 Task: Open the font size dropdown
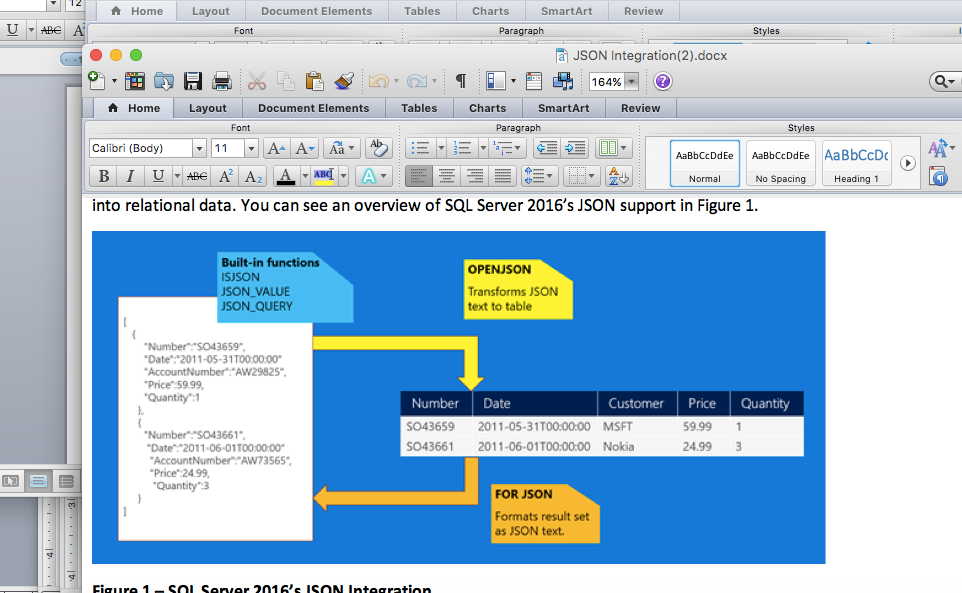[251, 147]
